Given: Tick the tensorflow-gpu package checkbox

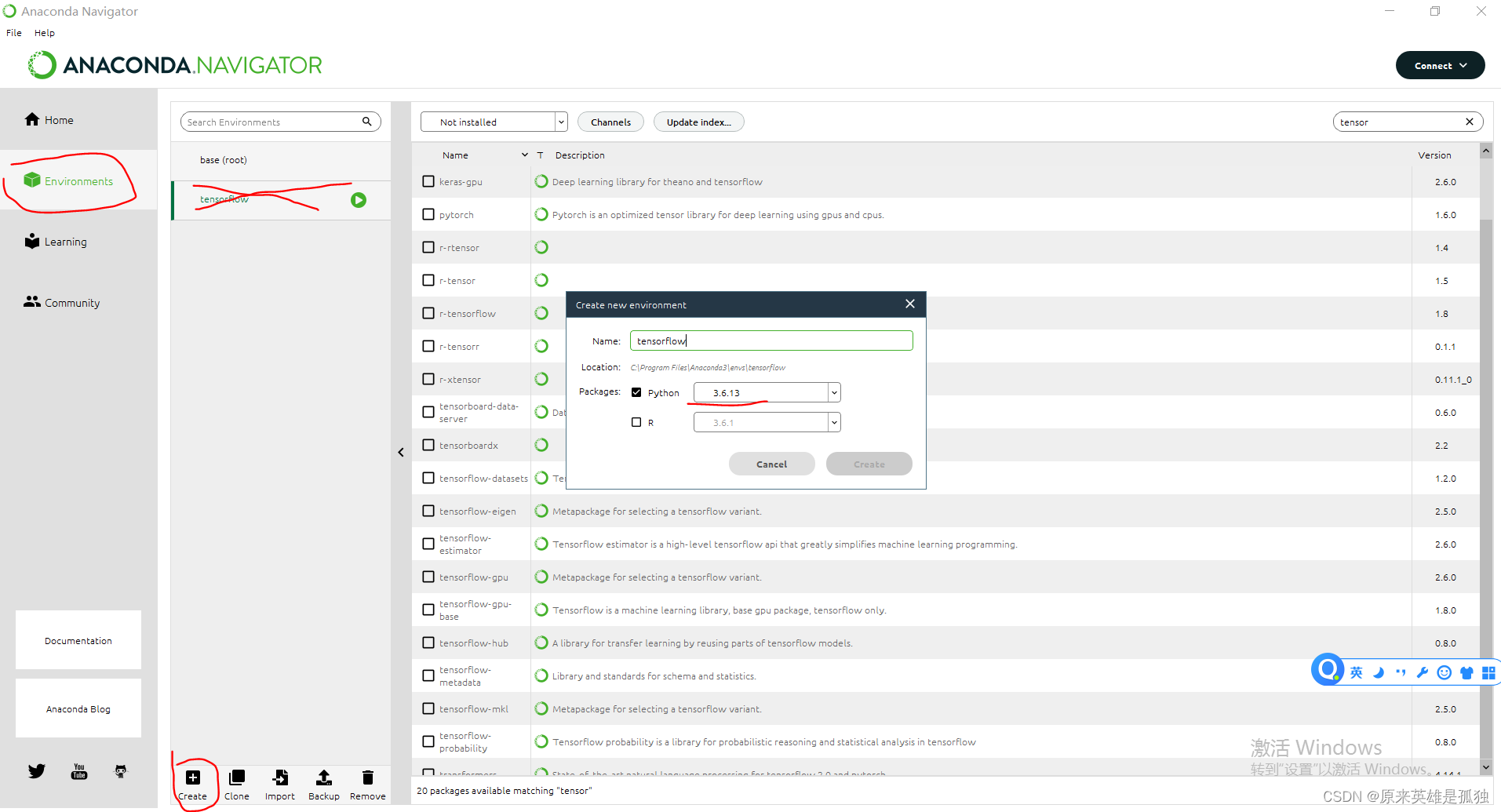Looking at the screenshot, I should 428,577.
